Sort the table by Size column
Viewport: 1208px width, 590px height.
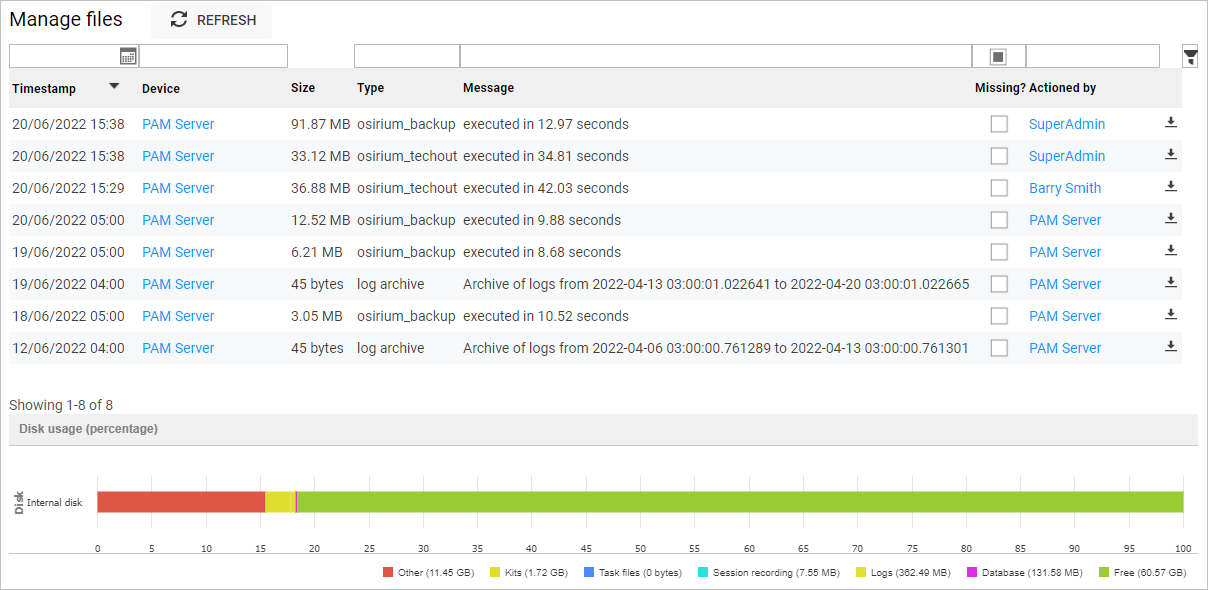coord(303,88)
